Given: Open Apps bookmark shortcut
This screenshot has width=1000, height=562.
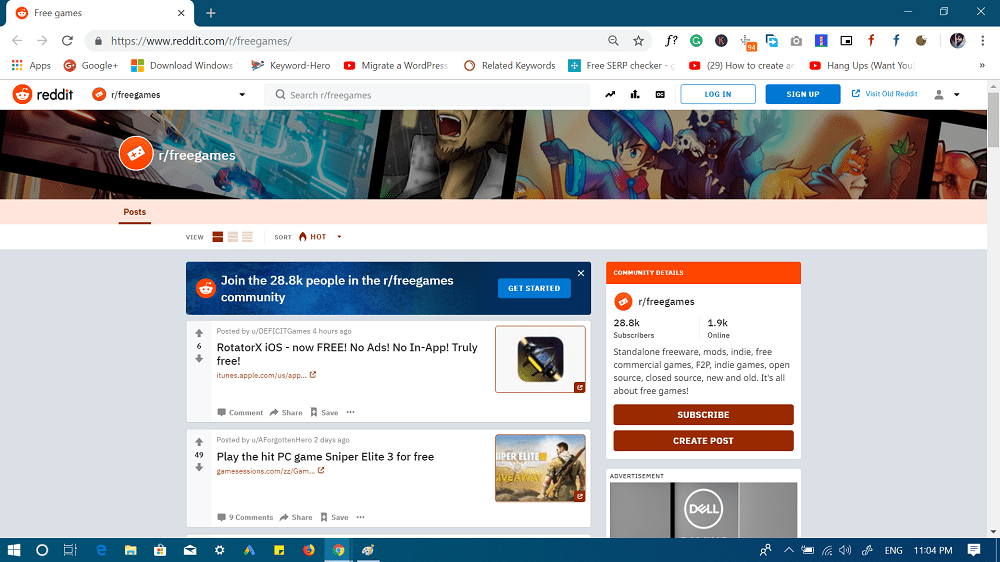Looking at the screenshot, I should click(x=31, y=66).
